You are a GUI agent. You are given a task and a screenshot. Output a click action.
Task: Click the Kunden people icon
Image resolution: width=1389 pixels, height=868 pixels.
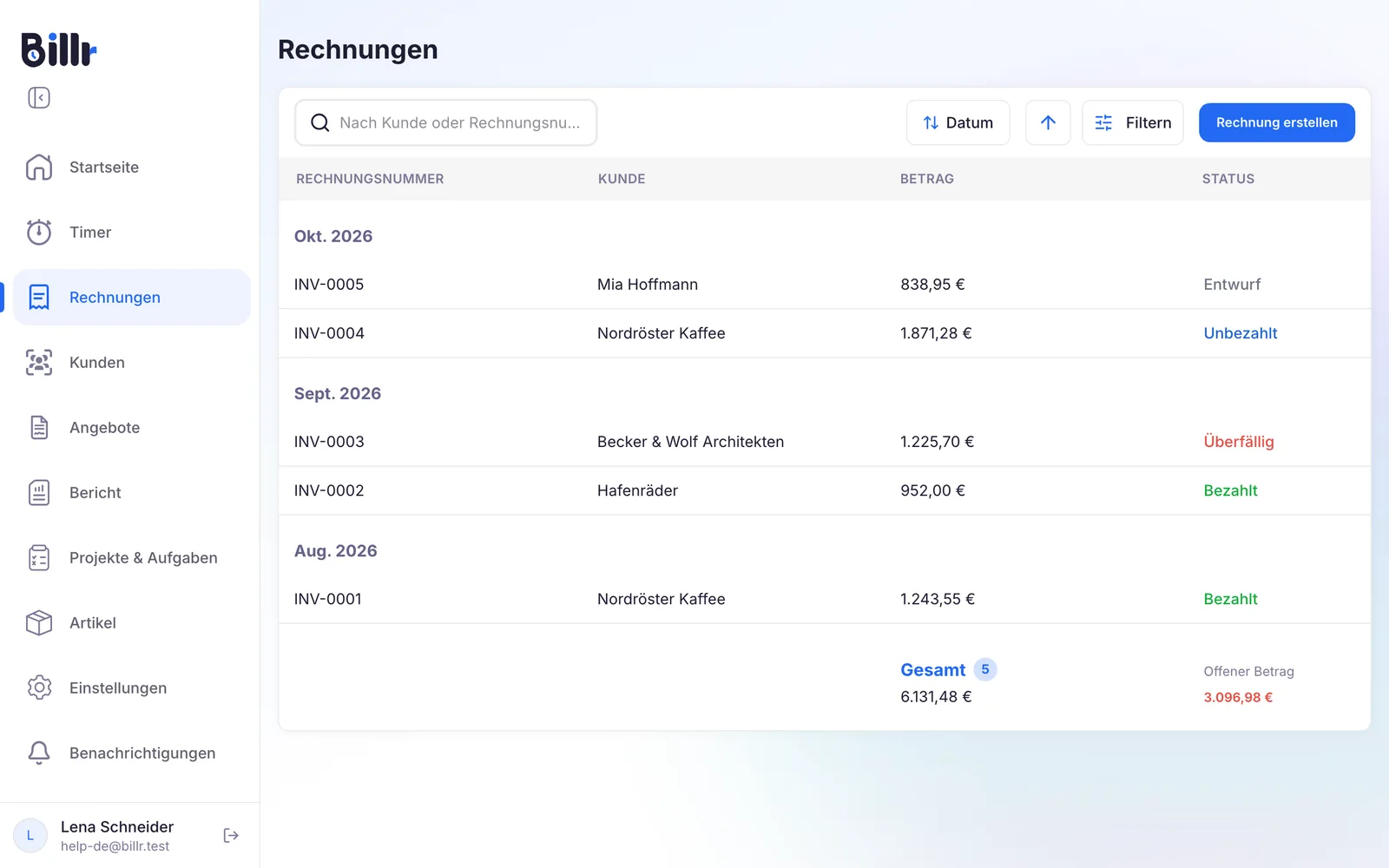click(39, 362)
